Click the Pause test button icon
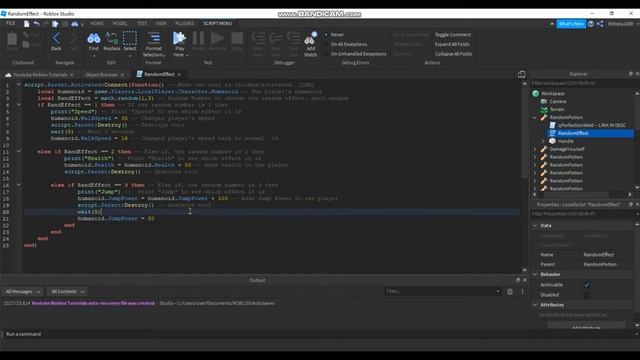 point(198,38)
